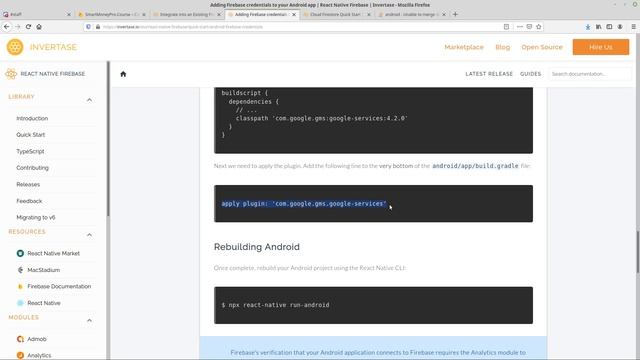Click the Search documentation field
The width and height of the screenshot is (640, 360).
[590, 74]
